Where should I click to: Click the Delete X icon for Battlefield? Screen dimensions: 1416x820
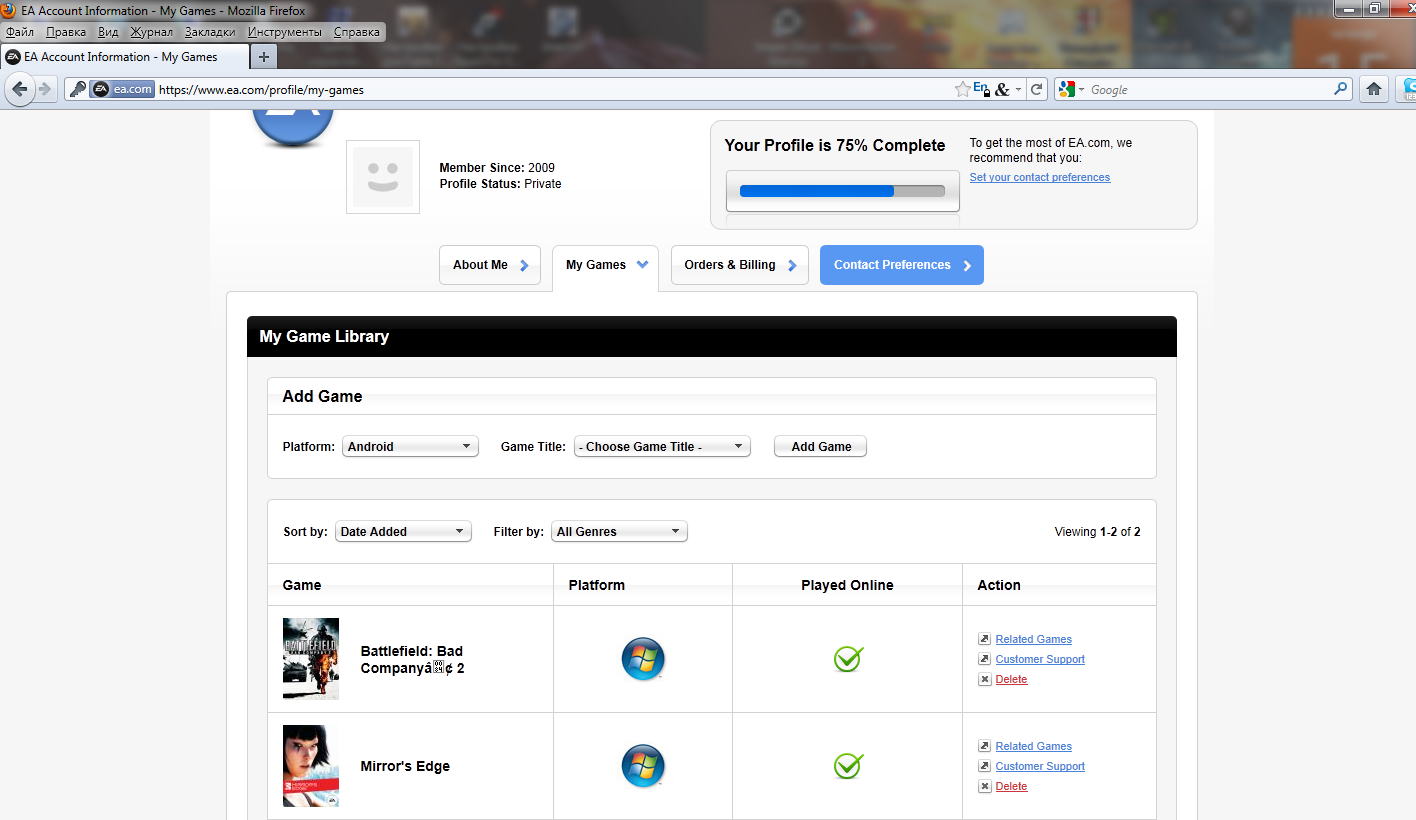coord(984,679)
